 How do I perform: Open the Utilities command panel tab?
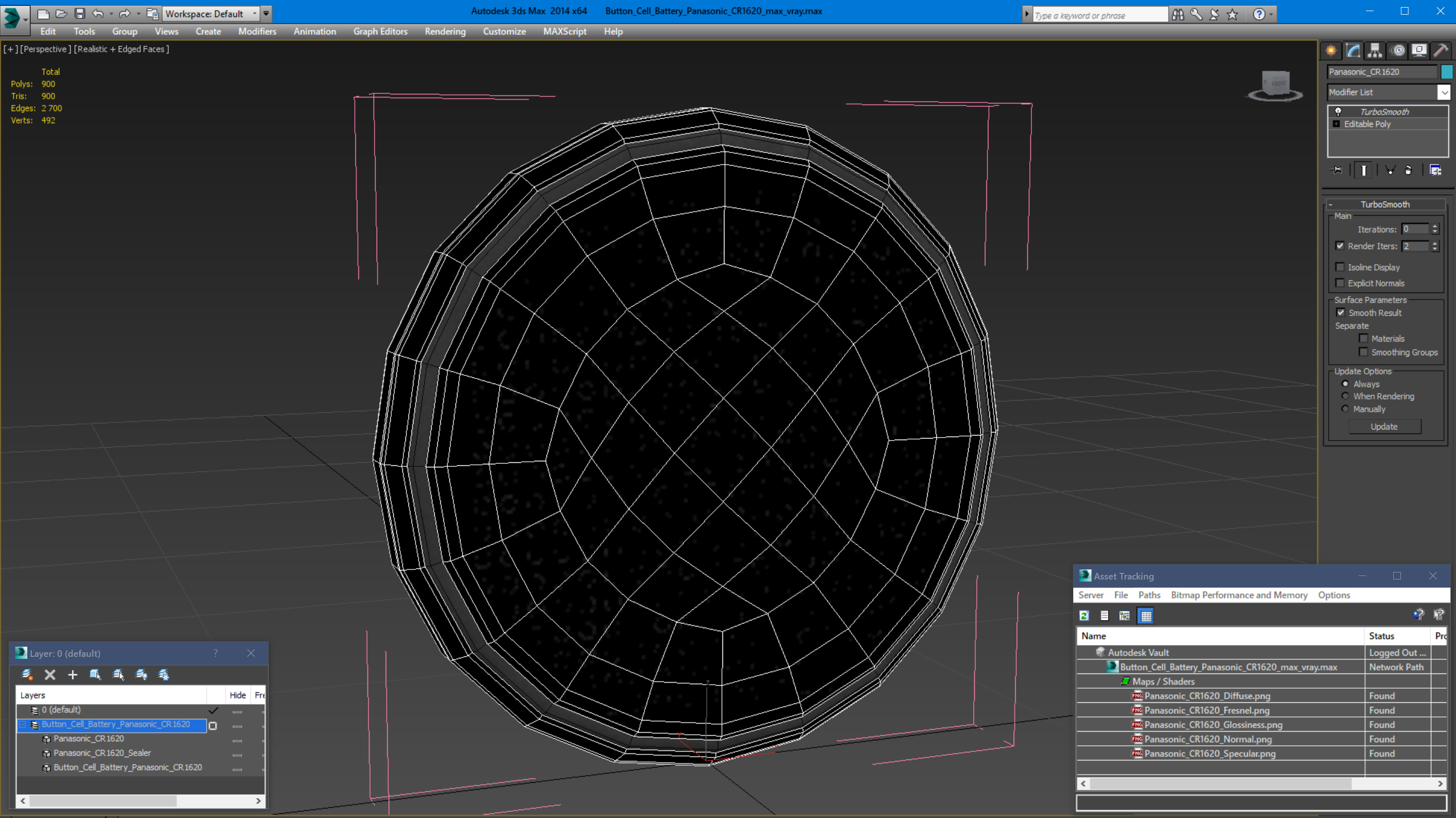(1441, 51)
